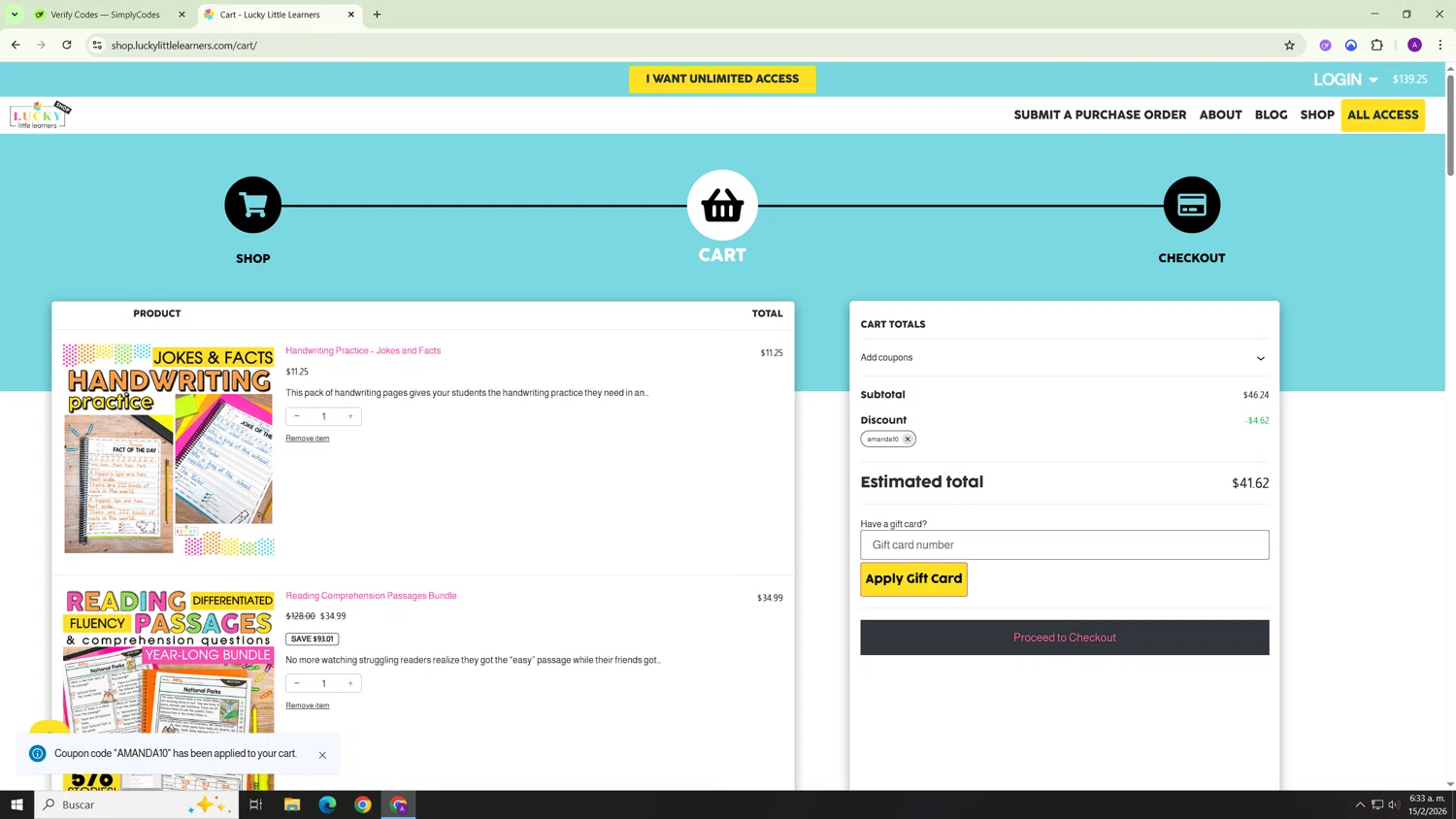Remove the Handwriting Practice item
The width and height of the screenshot is (1456, 819).
click(308, 439)
